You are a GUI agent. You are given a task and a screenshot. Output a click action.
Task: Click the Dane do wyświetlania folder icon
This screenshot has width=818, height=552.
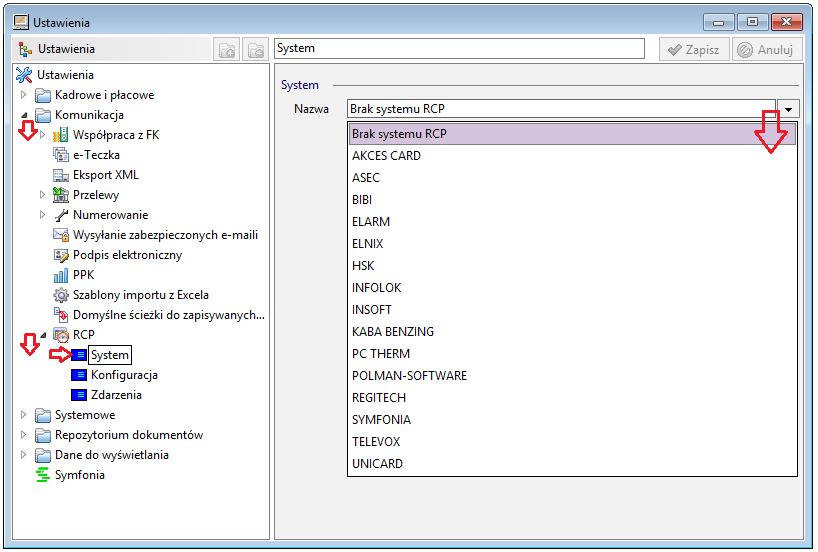coord(43,455)
